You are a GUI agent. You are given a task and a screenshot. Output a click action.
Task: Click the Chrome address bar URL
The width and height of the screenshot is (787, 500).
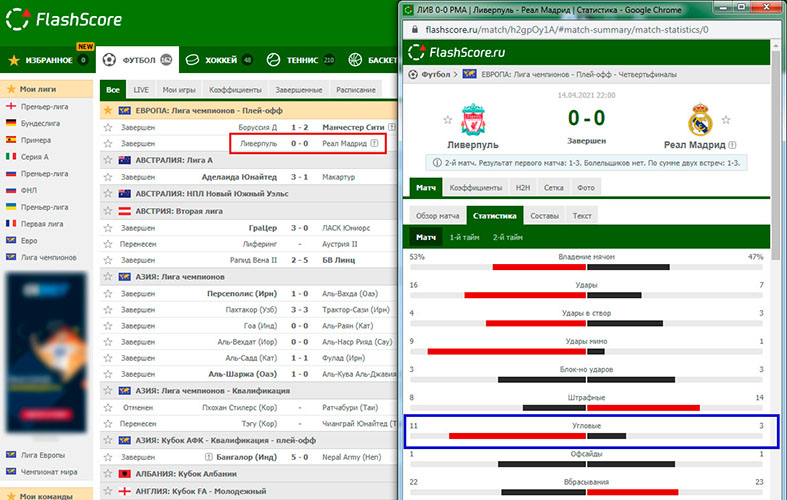[567, 30]
